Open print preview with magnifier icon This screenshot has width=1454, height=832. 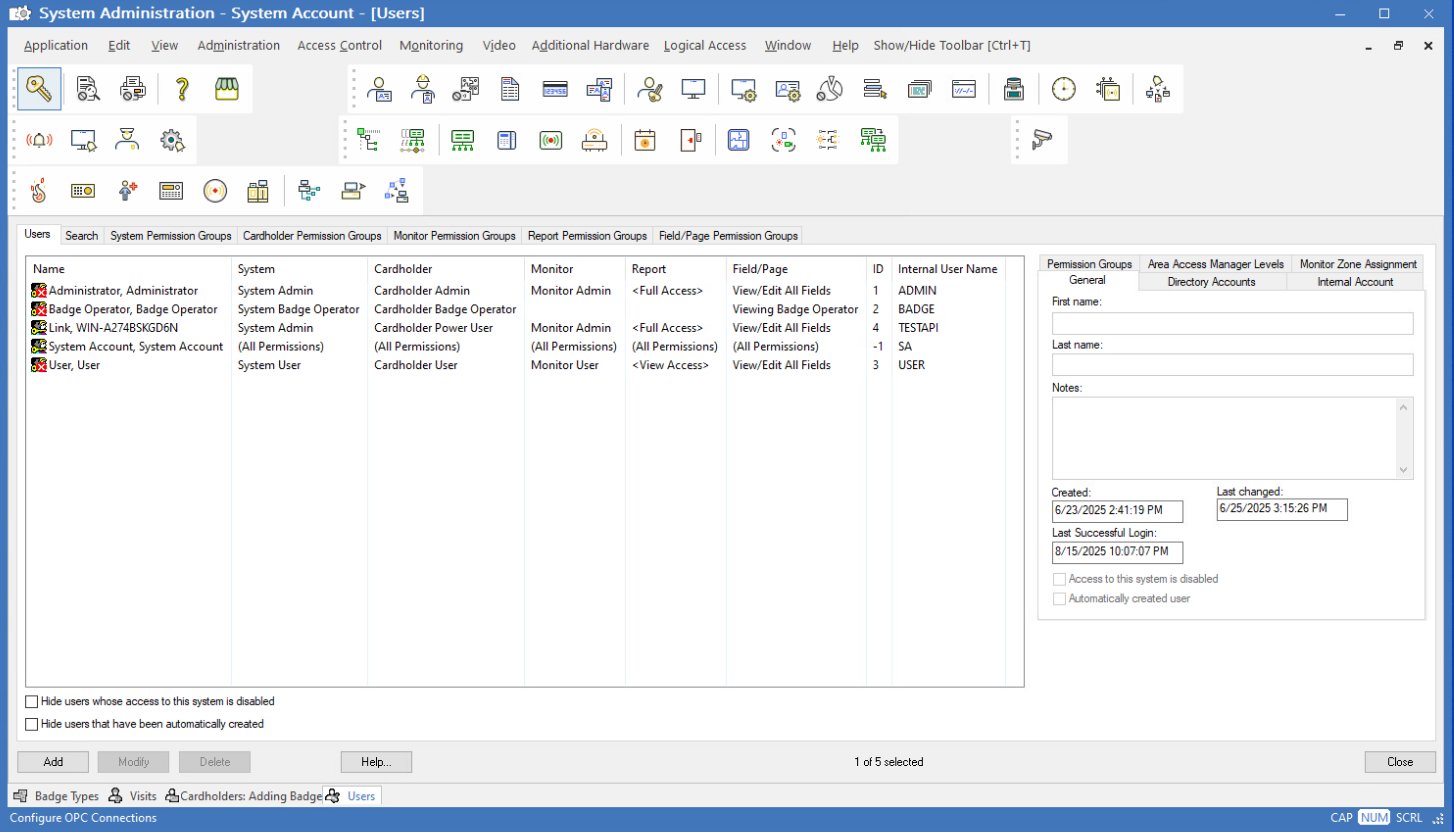(88, 89)
